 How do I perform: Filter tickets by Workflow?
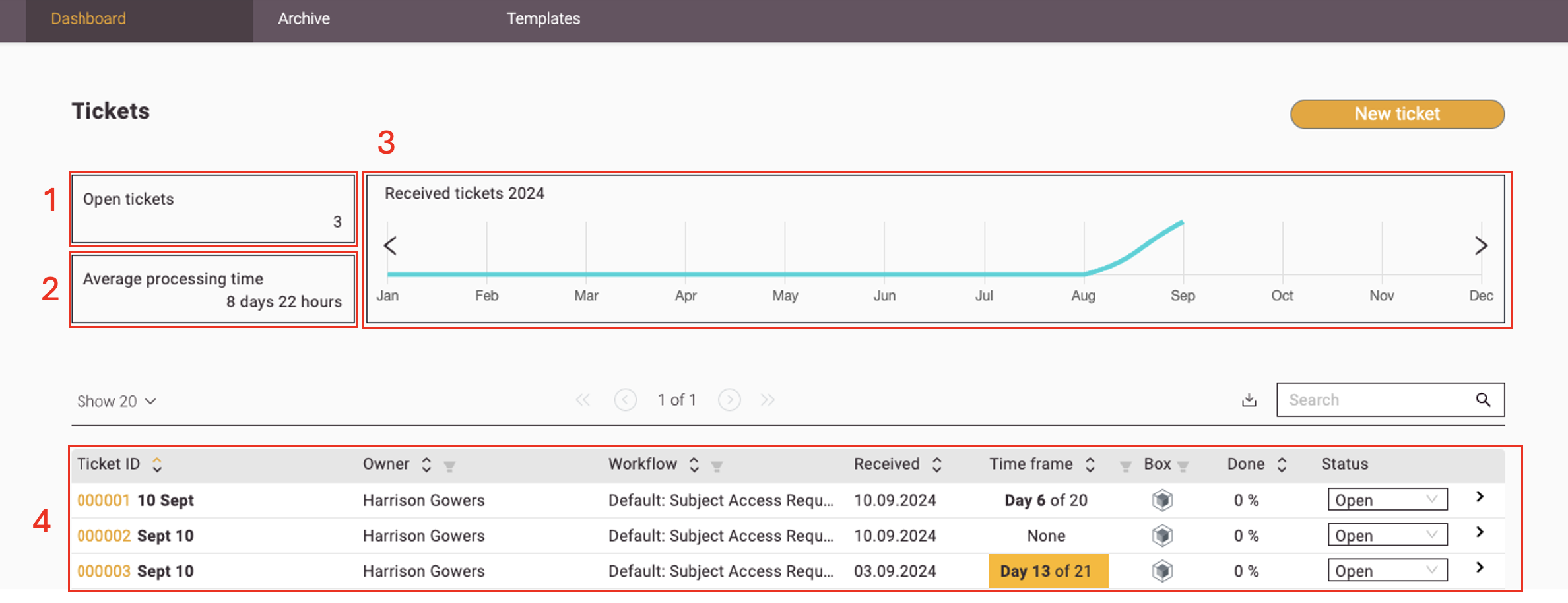pos(717,466)
